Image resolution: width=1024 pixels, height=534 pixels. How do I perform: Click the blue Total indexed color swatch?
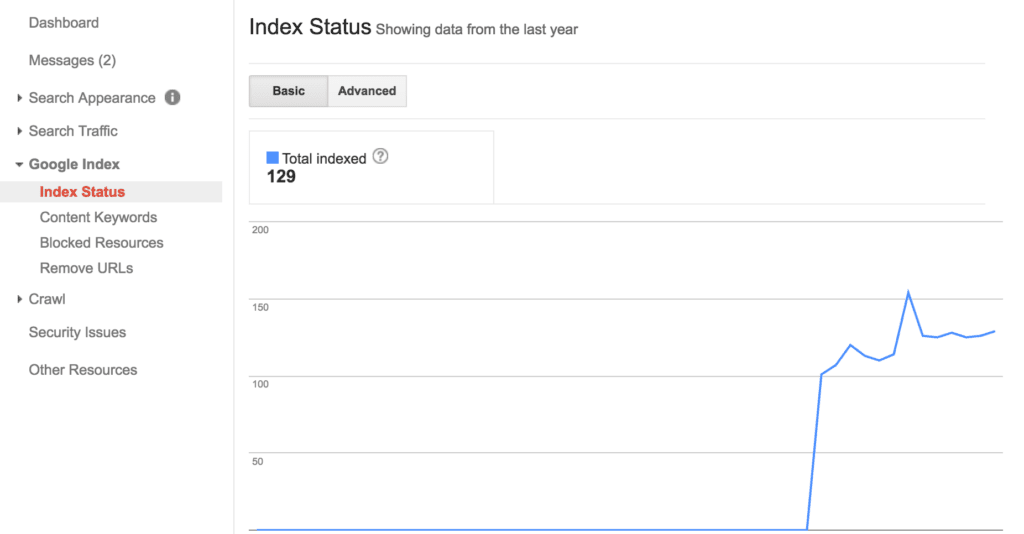point(272,157)
